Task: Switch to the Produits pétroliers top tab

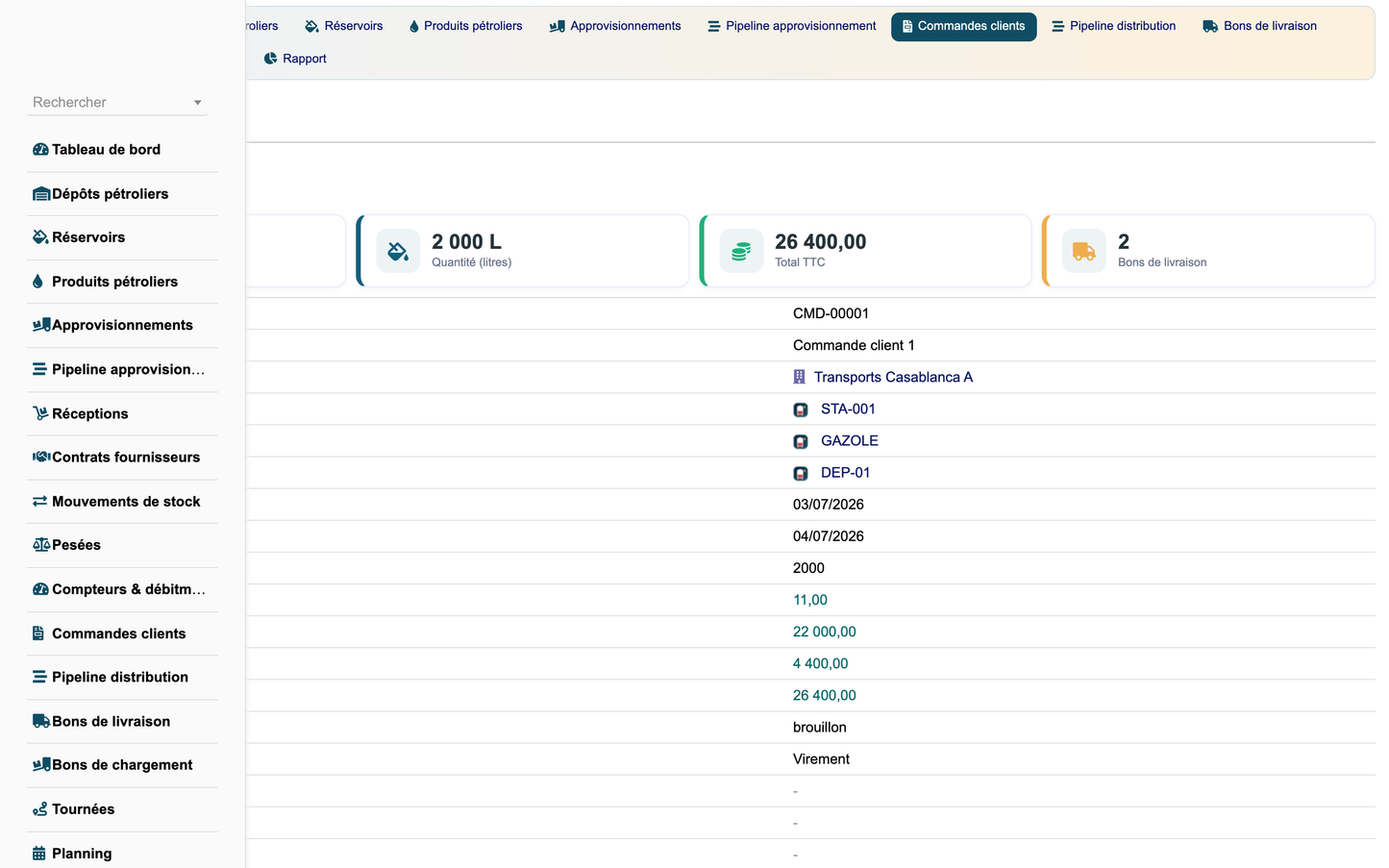Action: 465,27
